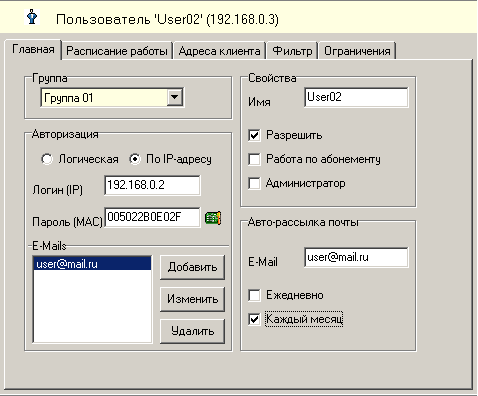
Task: Open the Адреса клиента tab
Action: pos(219,51)
